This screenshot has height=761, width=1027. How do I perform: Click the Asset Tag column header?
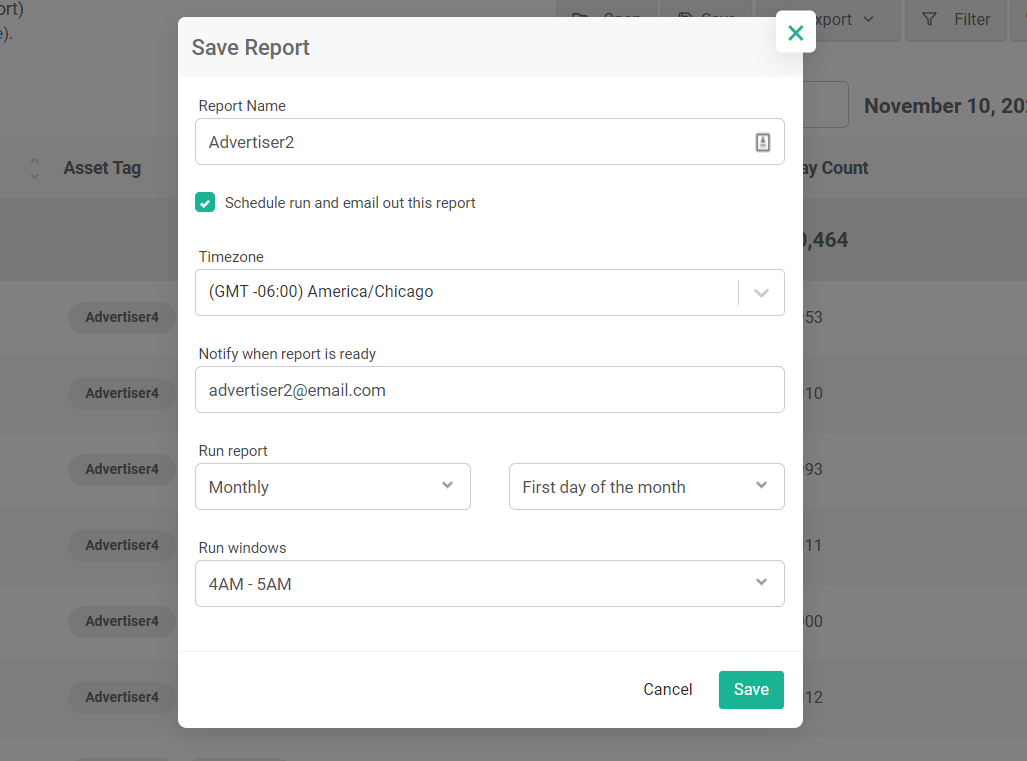point(102,168)
